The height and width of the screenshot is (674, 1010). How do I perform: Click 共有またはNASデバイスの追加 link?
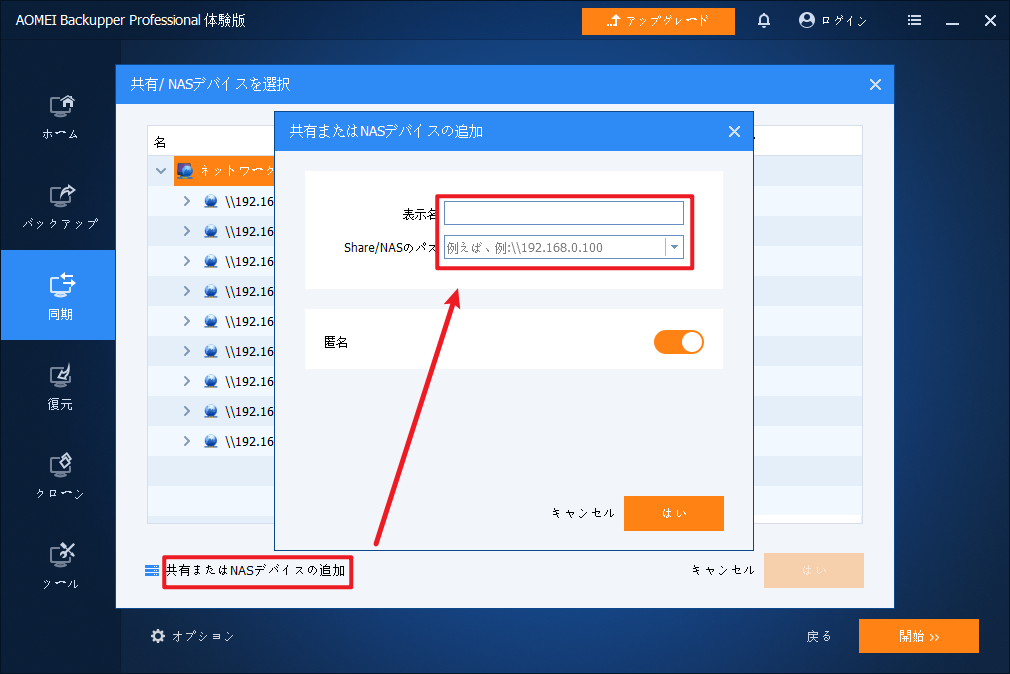click(256, 570)
